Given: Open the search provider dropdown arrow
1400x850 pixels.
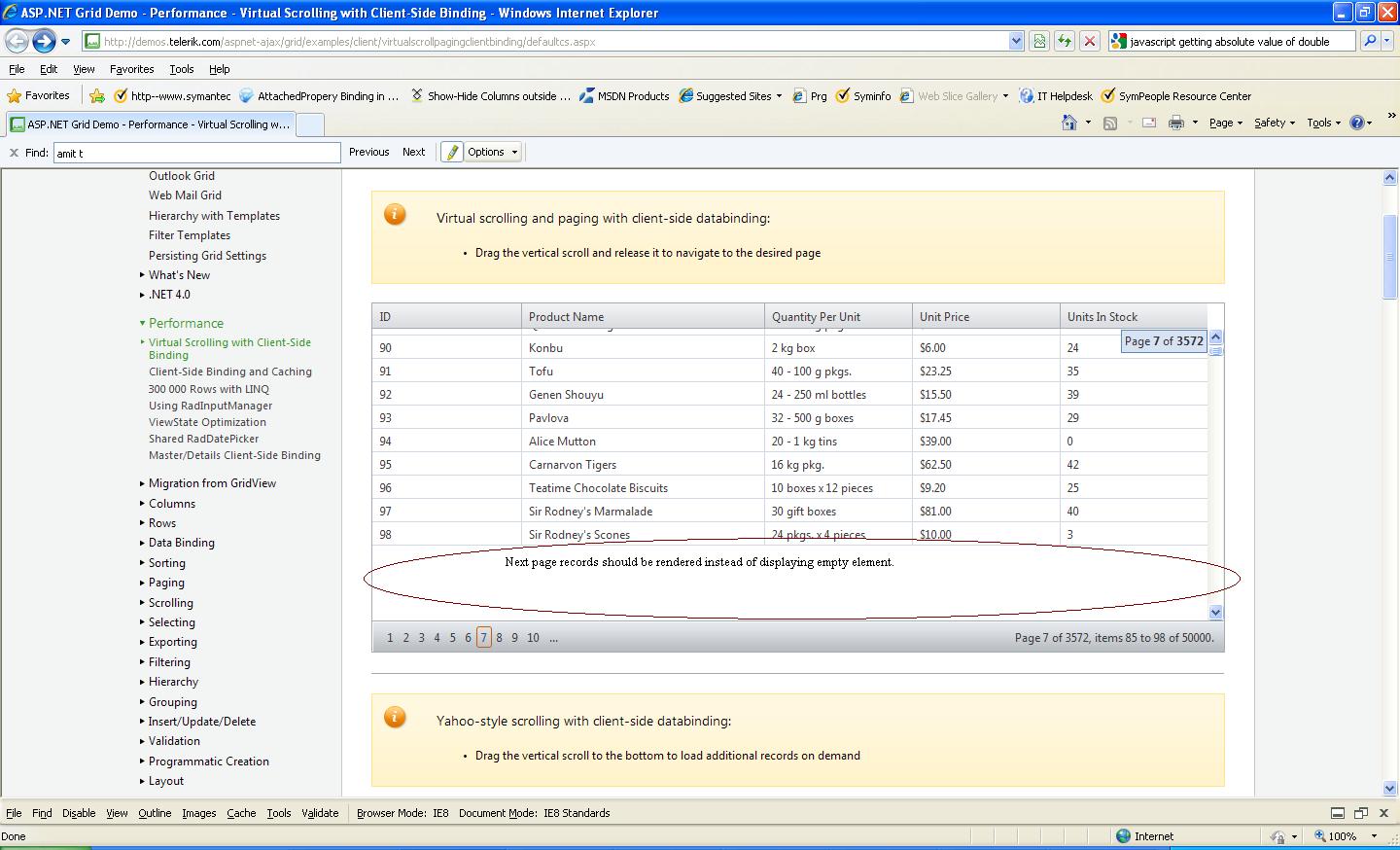Looking at the screenshot, I should 1386,41.
